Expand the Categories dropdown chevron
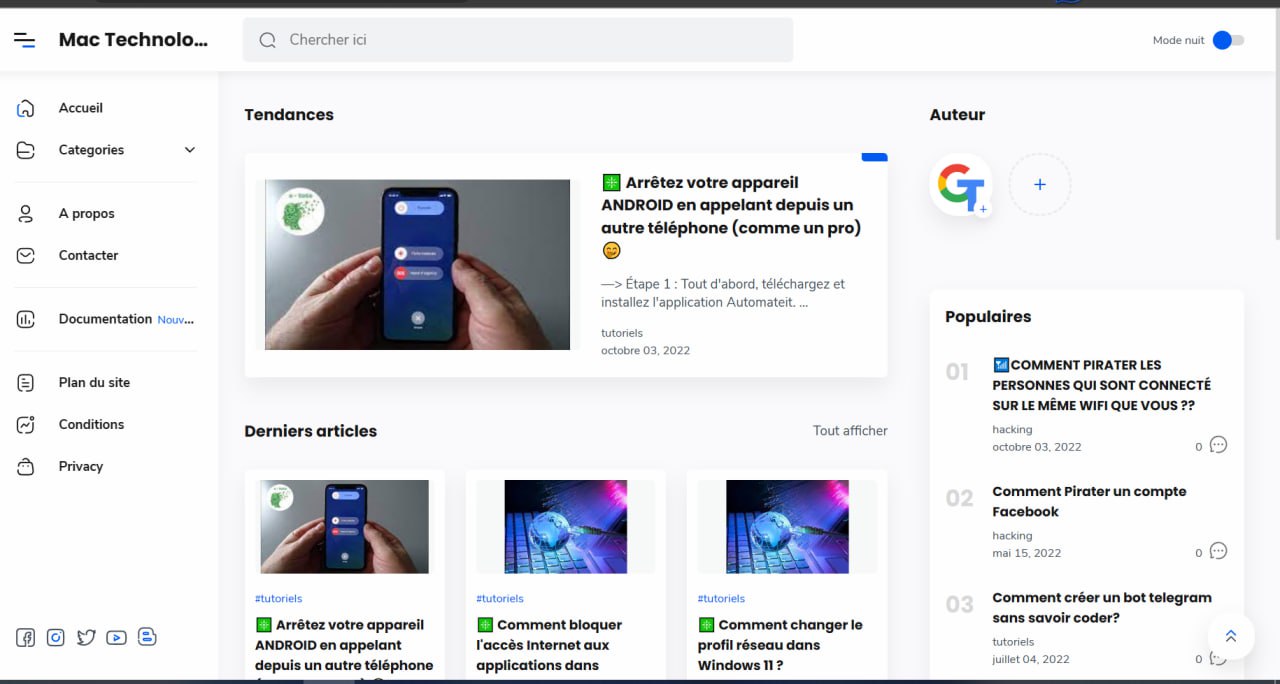The height and width of the screenshot is (684, 1280). coord(190,150)
